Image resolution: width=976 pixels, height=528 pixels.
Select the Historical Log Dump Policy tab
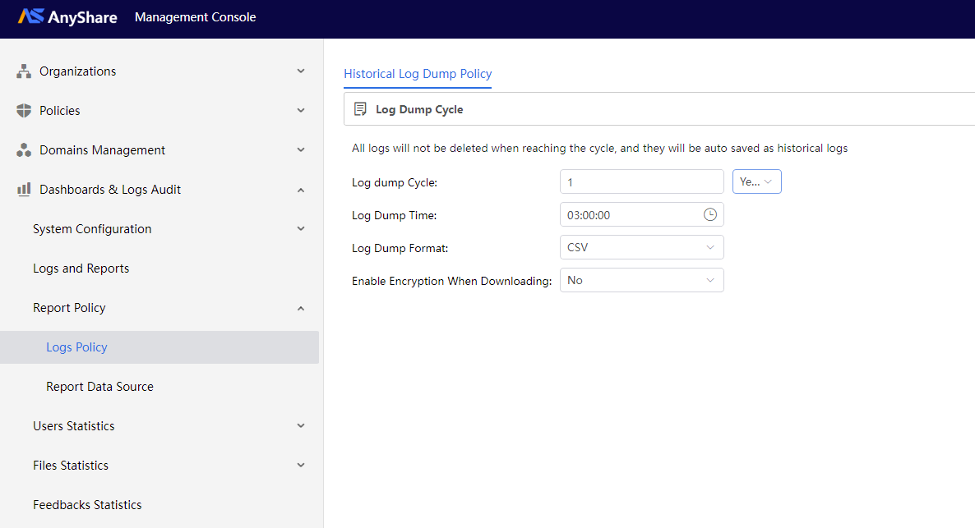pyautogui.click(x=418, y=74)
